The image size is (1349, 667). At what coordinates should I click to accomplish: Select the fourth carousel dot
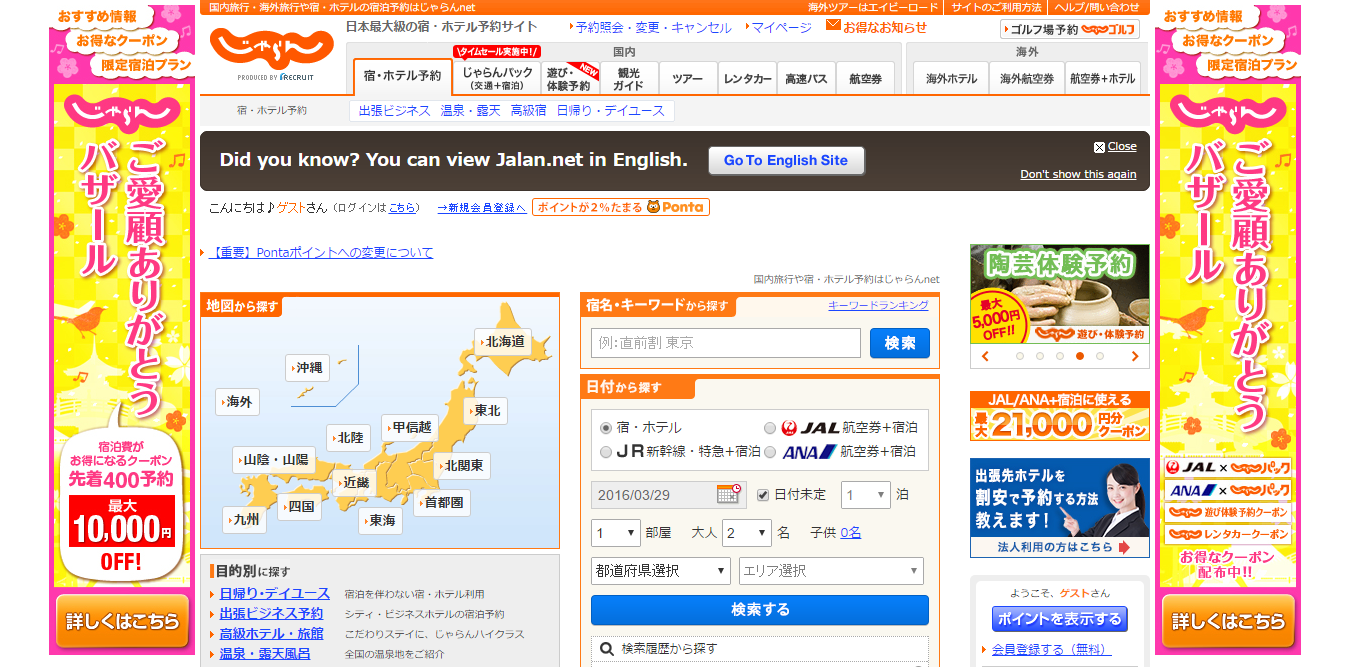click(1080, 356)
